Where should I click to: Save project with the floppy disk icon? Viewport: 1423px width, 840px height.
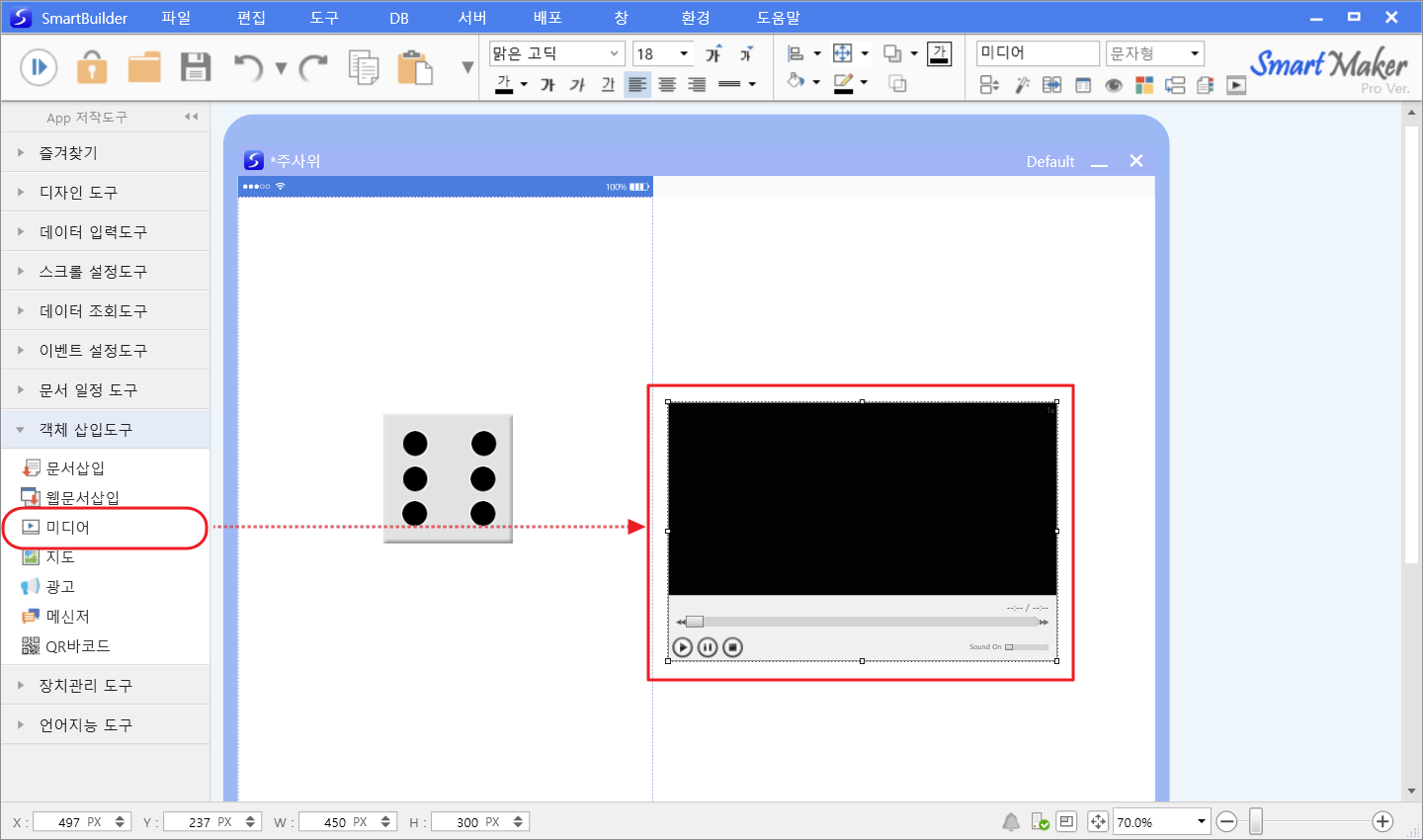tap(196, 66)
